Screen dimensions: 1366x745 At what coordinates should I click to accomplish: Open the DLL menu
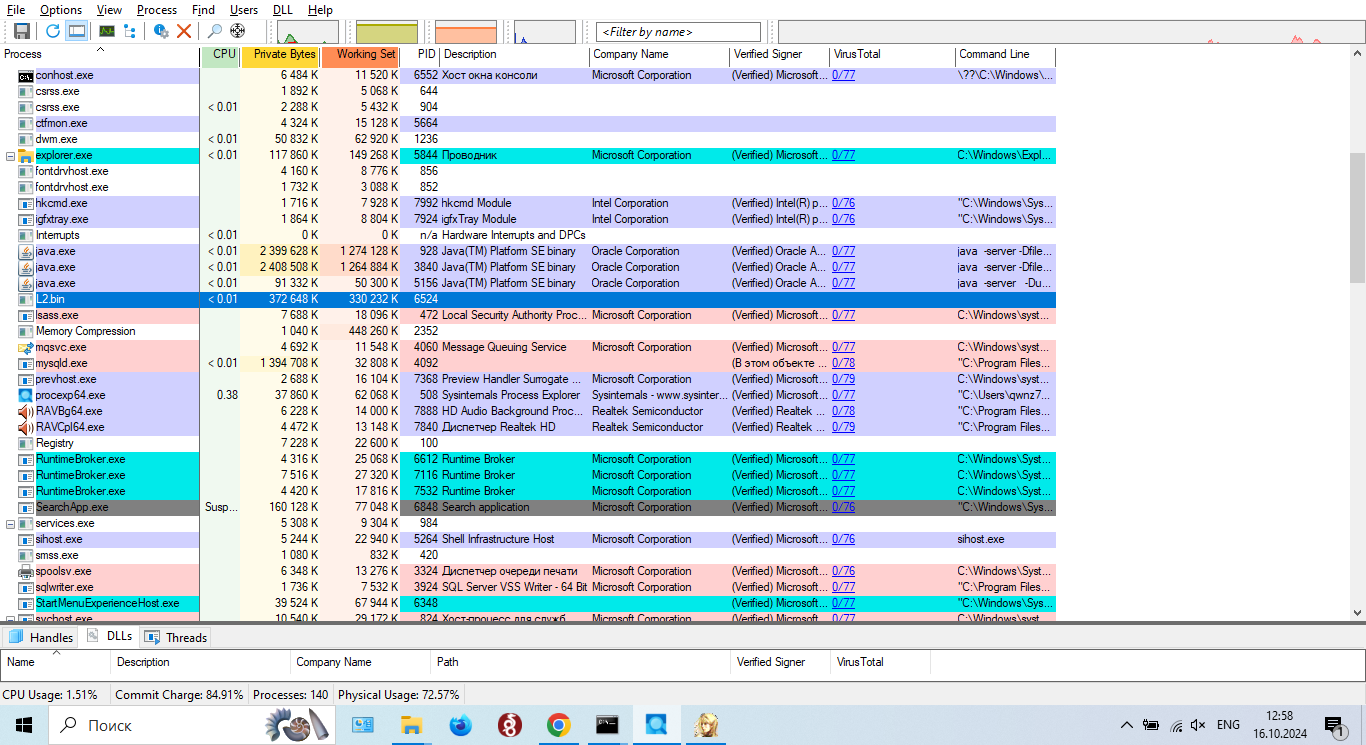pos(282,9)
